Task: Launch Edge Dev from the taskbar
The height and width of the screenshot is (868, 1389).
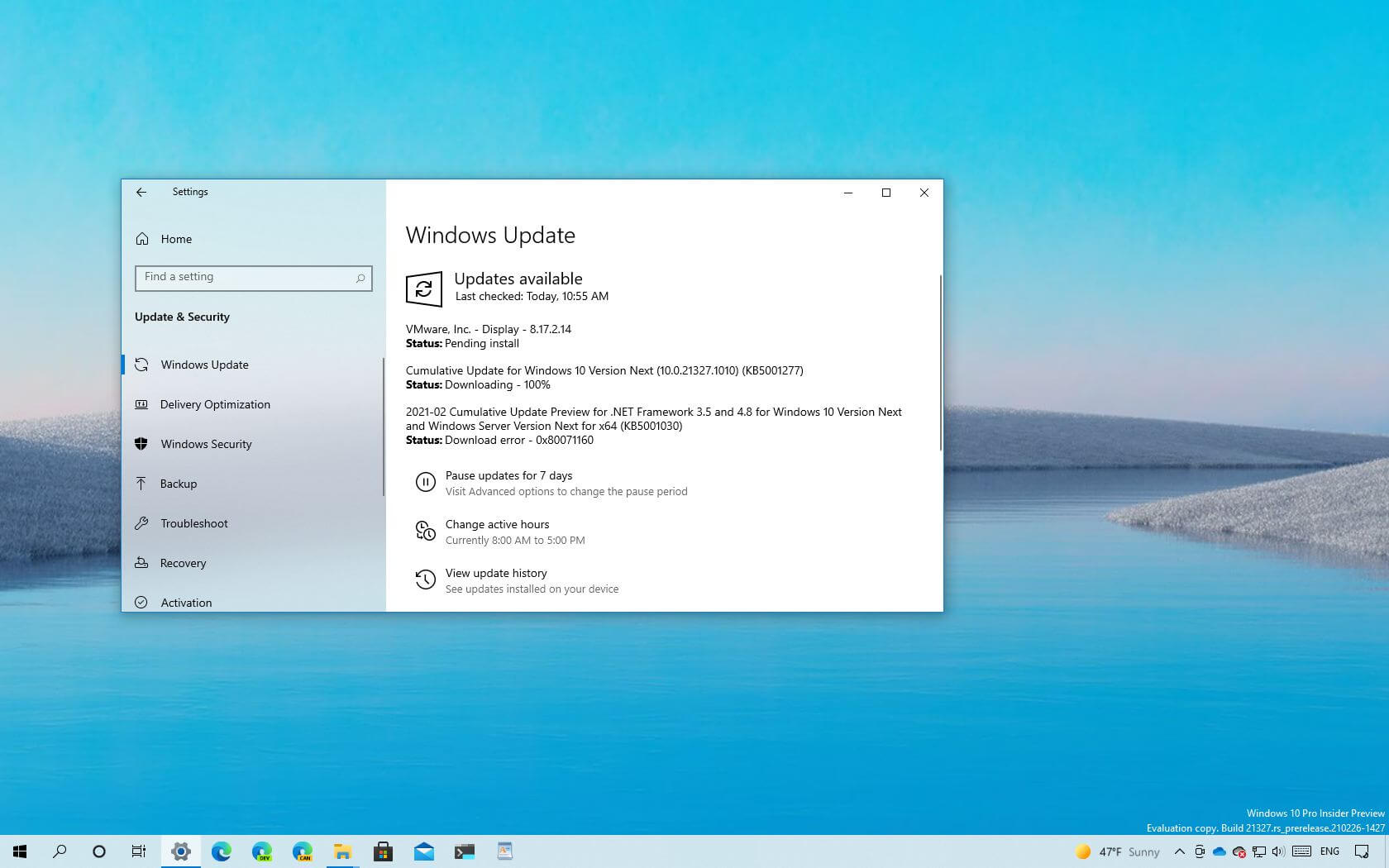Action: point(260,851)
